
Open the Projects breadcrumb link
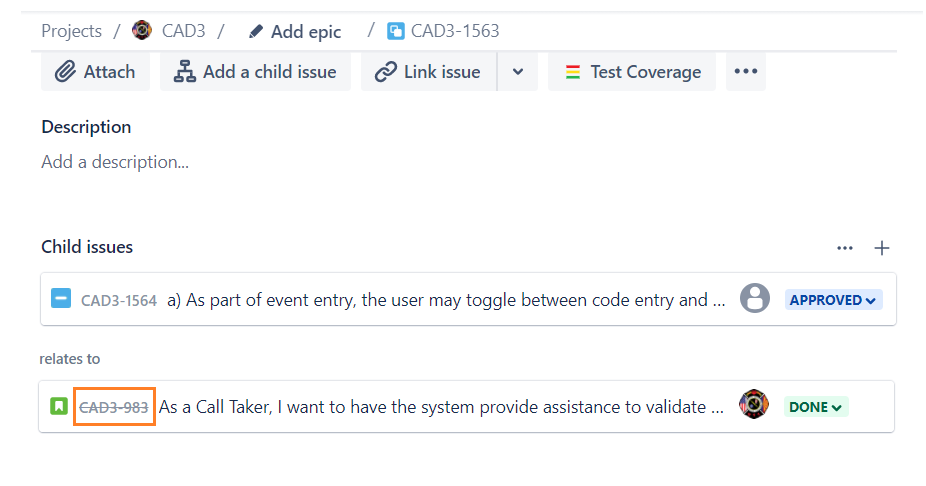[x=71, y=31]
